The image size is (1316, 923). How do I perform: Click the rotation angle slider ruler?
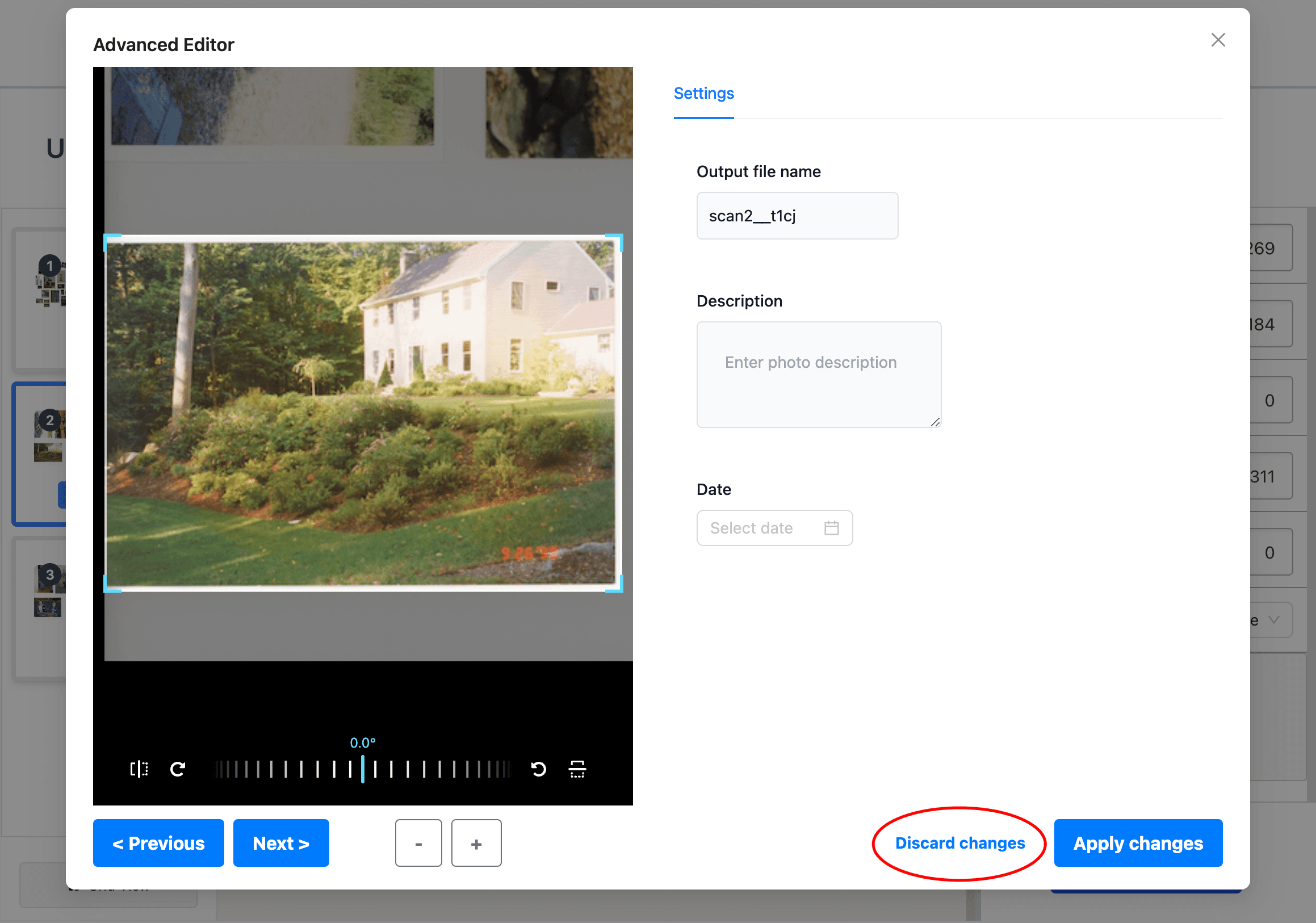tap(362, 769)
